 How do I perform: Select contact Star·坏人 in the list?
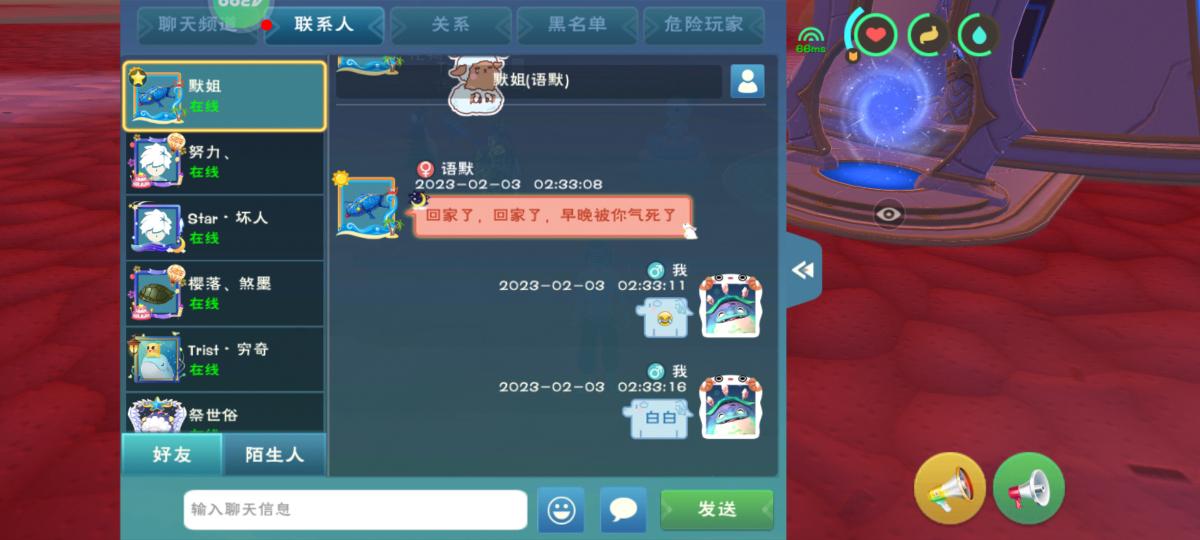pyautogui.click(x=225, y=227)
